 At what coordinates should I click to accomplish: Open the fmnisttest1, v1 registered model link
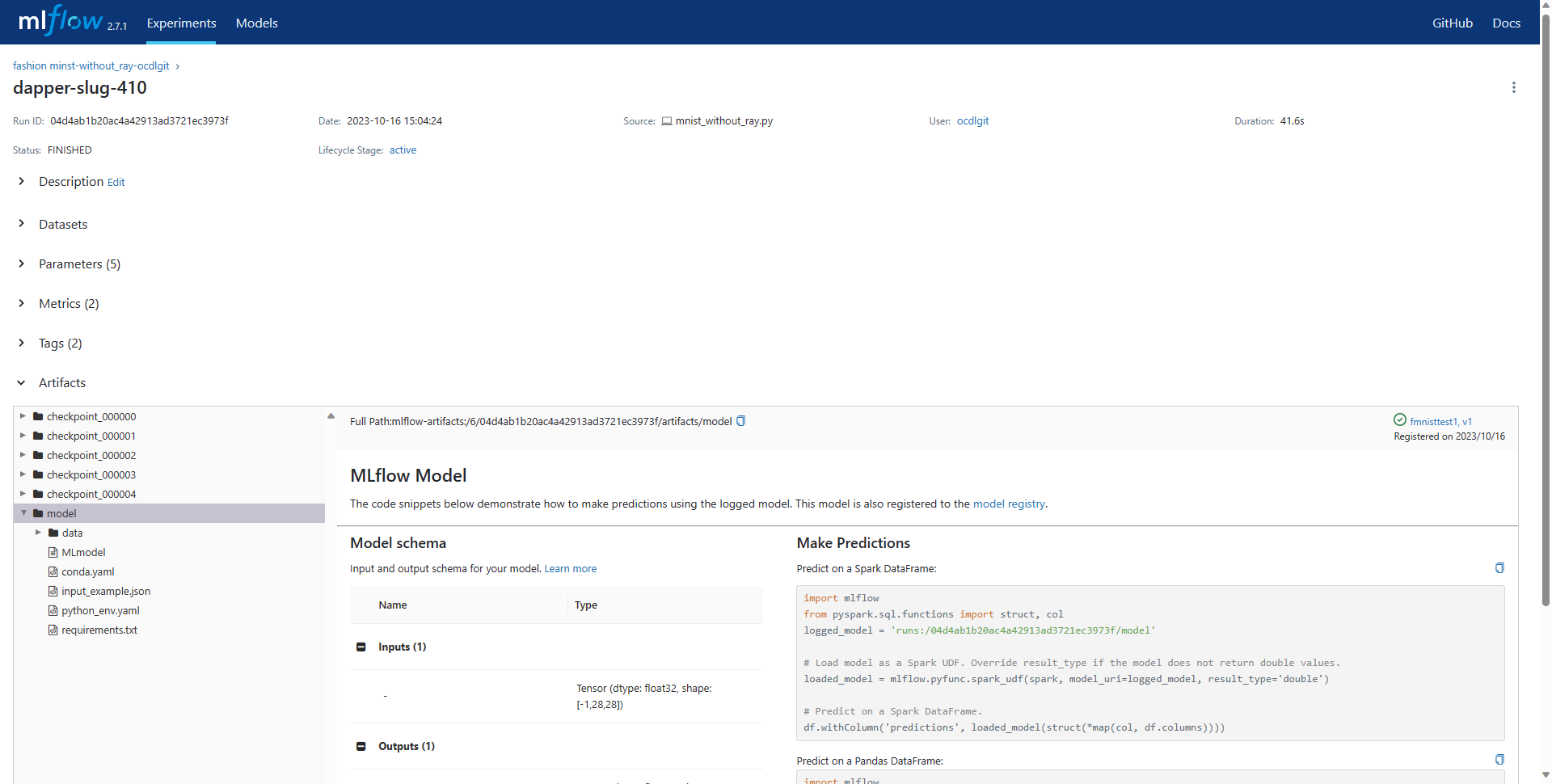(x=1440, y=421)
